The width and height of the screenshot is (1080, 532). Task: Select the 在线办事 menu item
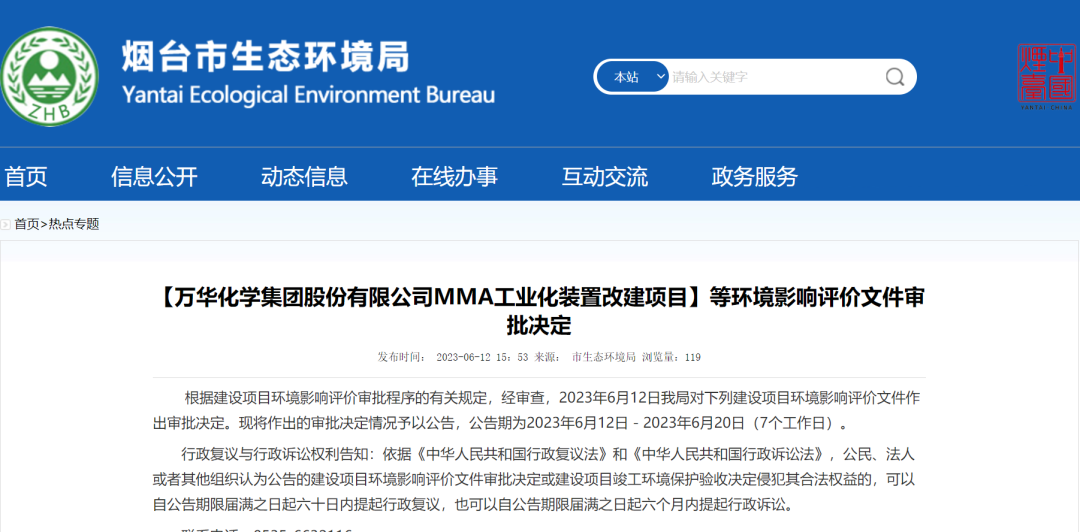(455, 177)
